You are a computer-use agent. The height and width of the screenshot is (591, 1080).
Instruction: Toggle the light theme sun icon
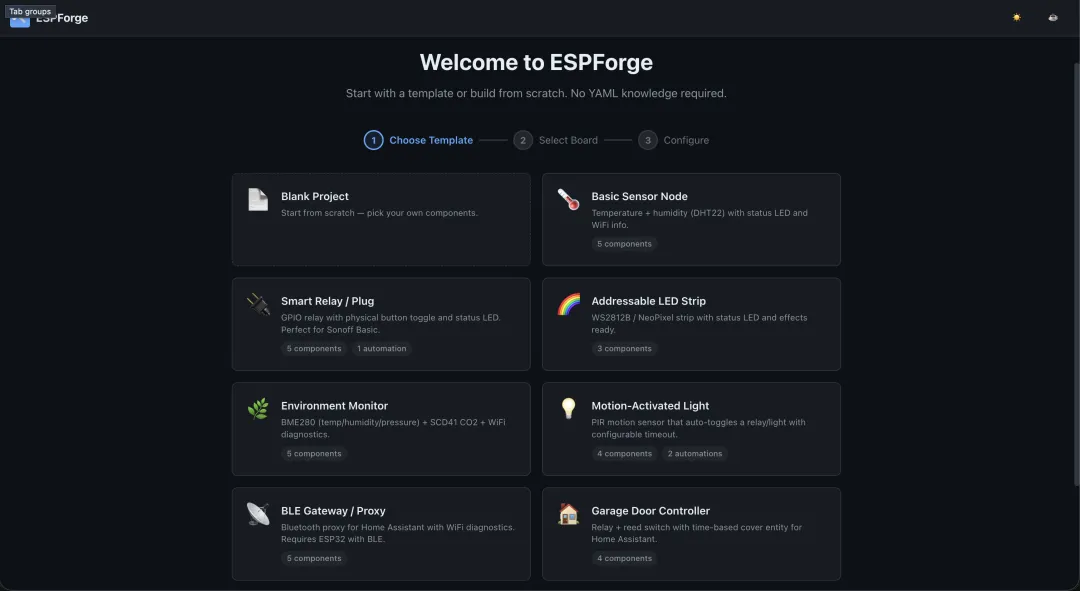tap(1017, 18)
